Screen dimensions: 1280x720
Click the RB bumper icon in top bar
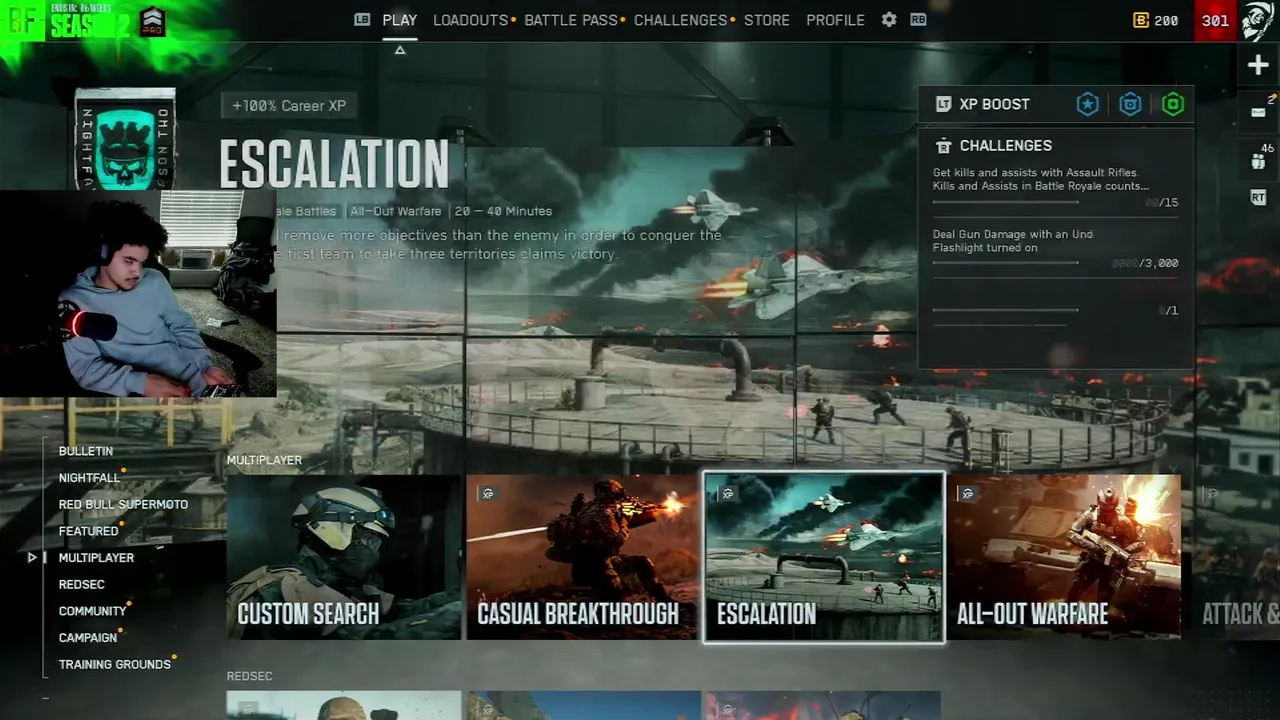(918, 20)
